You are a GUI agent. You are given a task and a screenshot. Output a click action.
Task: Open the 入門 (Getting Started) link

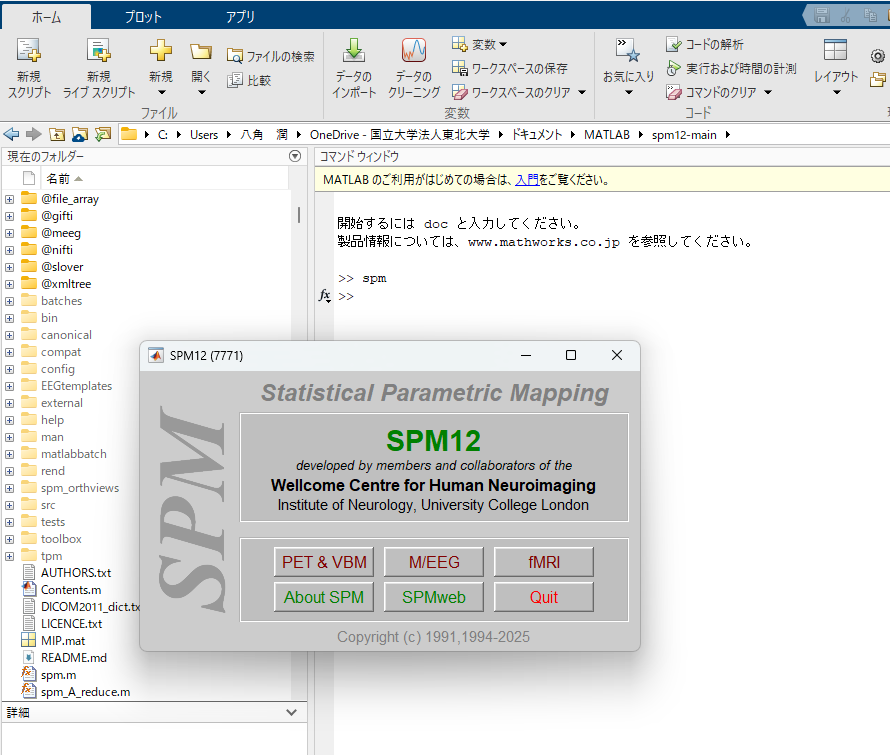coord(526,180)
